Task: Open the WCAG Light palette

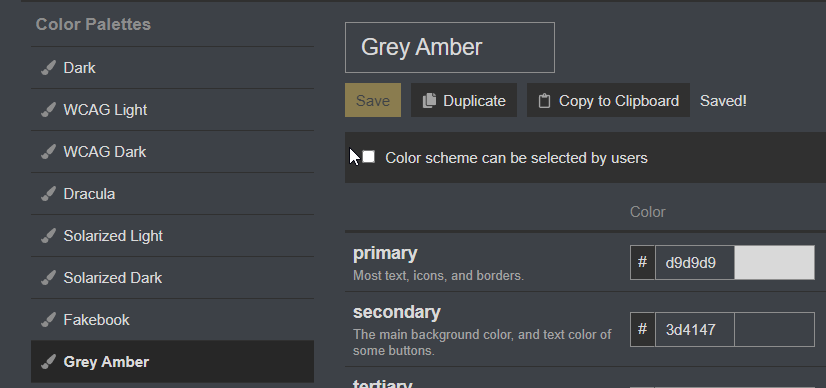Action: click(x=172, y=110)
